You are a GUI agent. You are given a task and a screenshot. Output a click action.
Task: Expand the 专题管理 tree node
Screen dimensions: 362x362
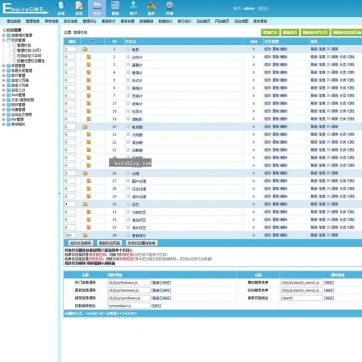4,66
